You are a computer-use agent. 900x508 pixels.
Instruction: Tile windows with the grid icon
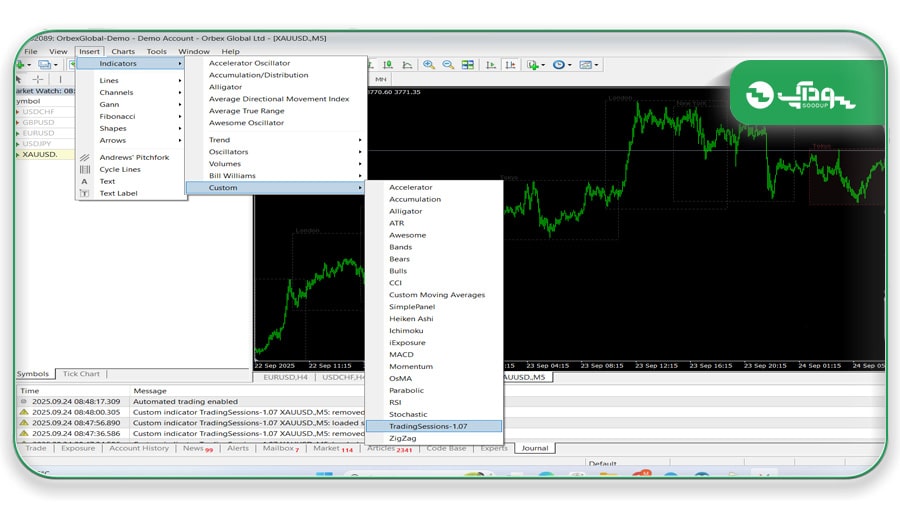click(x=468, y=65)
